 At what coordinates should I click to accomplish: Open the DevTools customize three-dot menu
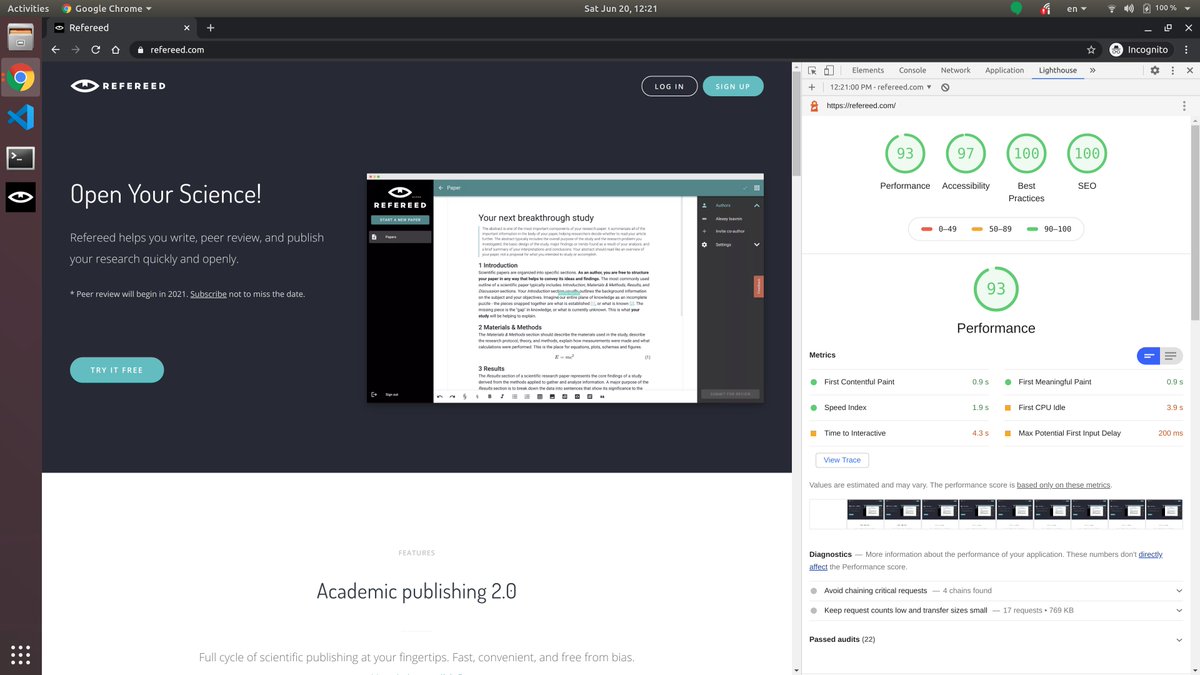pyautogui.click(x=1172, y=70)
